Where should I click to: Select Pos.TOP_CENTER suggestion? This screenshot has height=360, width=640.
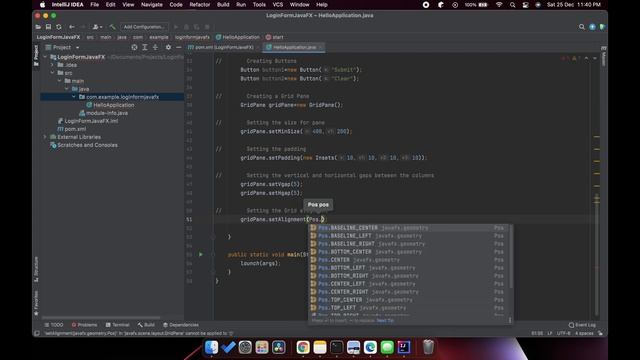(x=409, y=300)
